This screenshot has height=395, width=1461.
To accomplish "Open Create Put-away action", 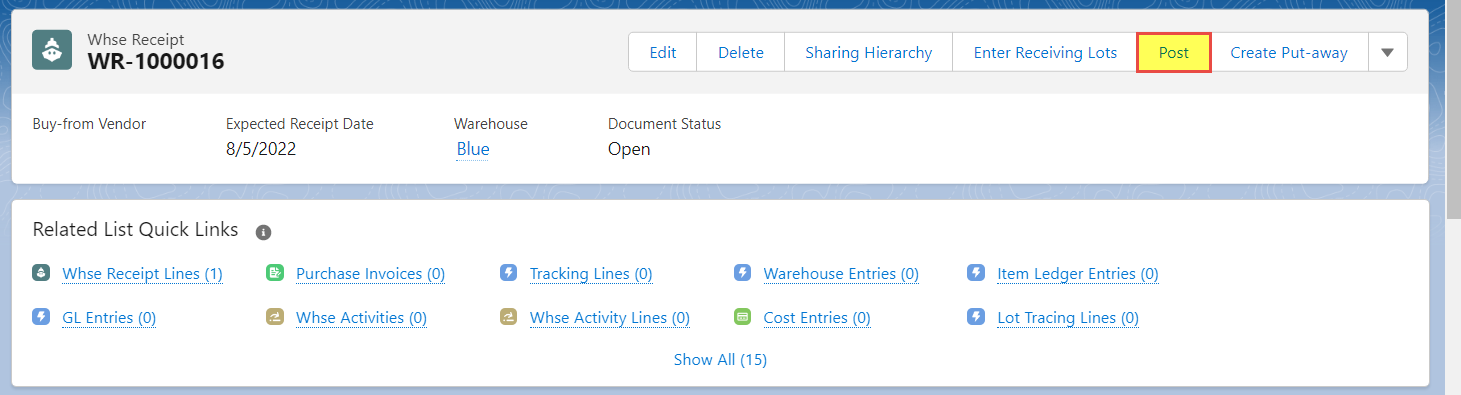I will pyautogui.click(x=1289, y=52).
